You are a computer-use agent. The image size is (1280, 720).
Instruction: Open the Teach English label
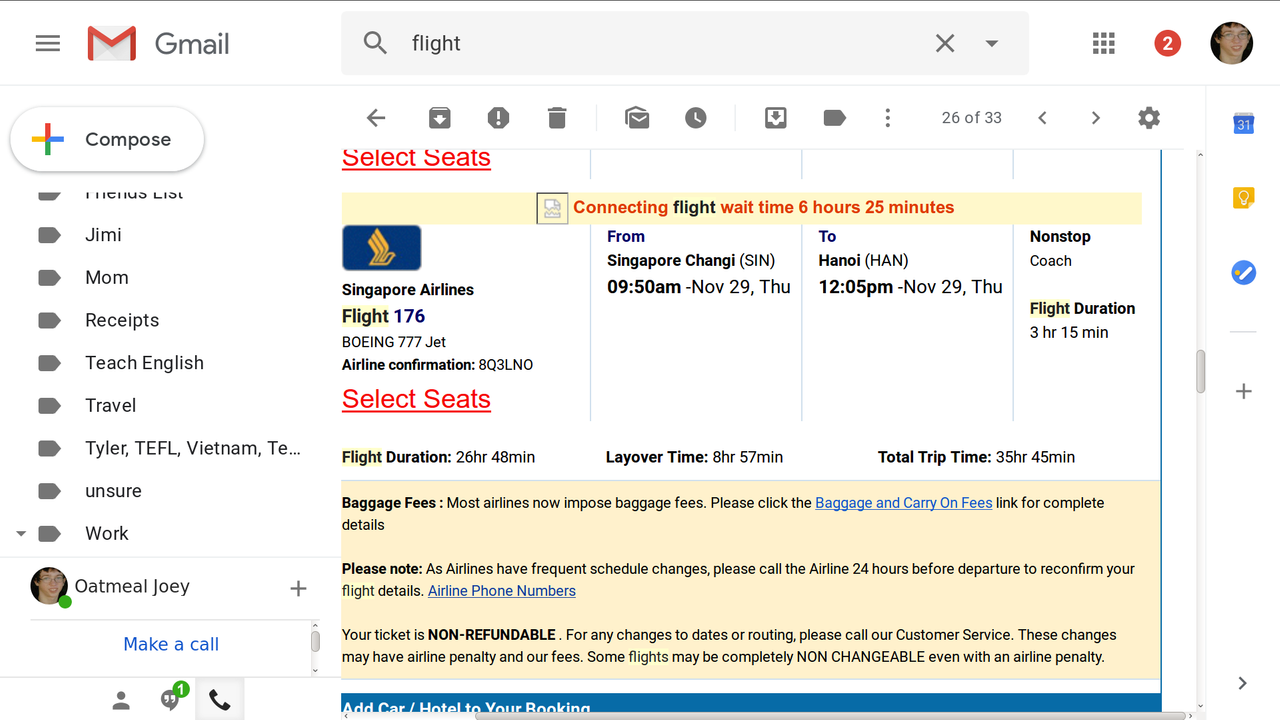(144, 363)
